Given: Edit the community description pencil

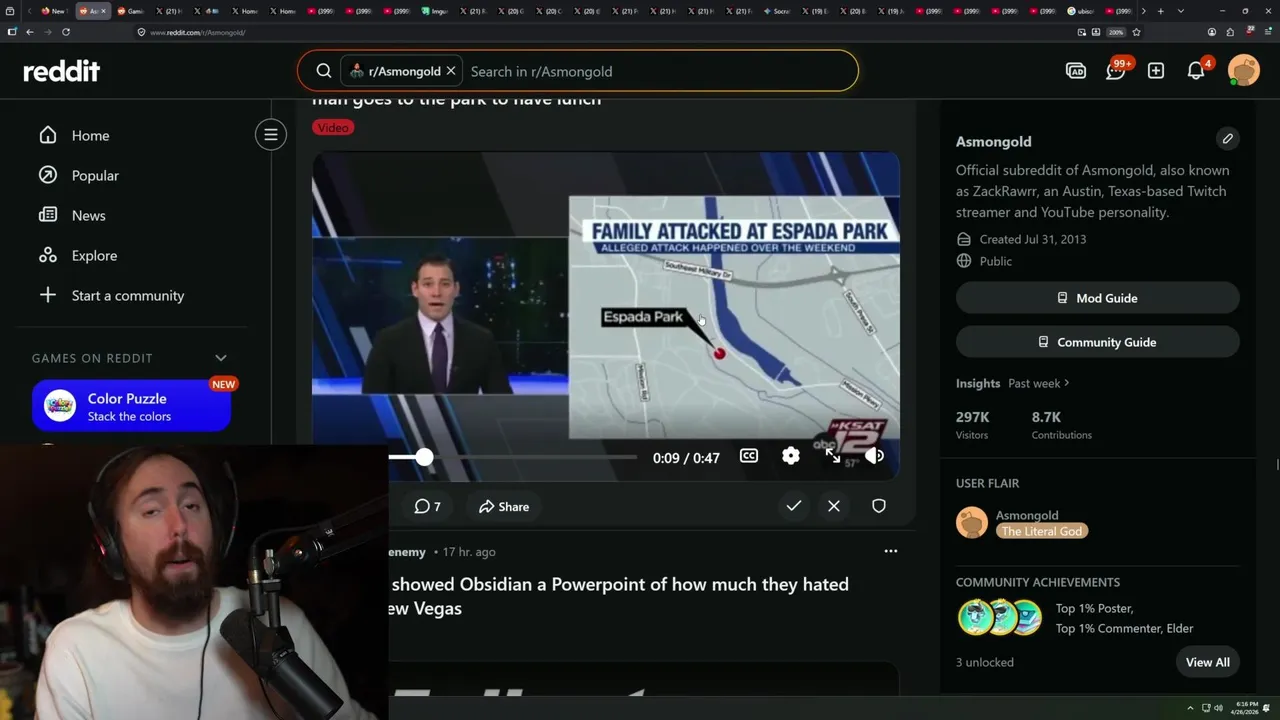Looking at the screenshot, I should (x=1228, y=138).
